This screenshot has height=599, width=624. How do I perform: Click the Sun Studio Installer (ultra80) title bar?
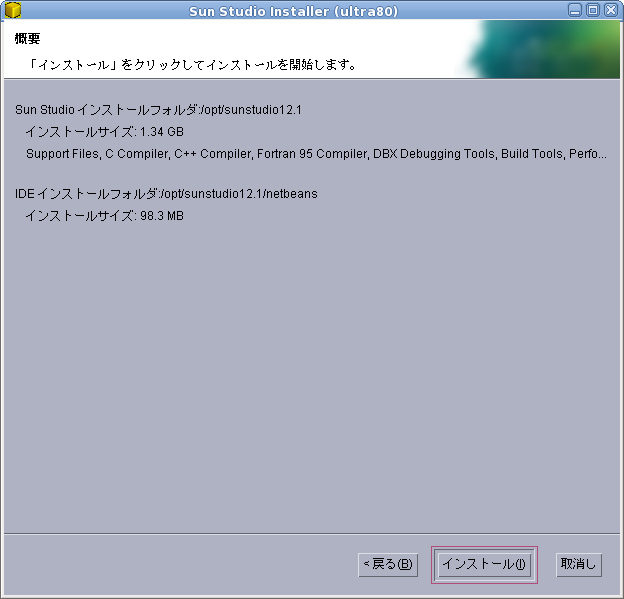[293, 11]
